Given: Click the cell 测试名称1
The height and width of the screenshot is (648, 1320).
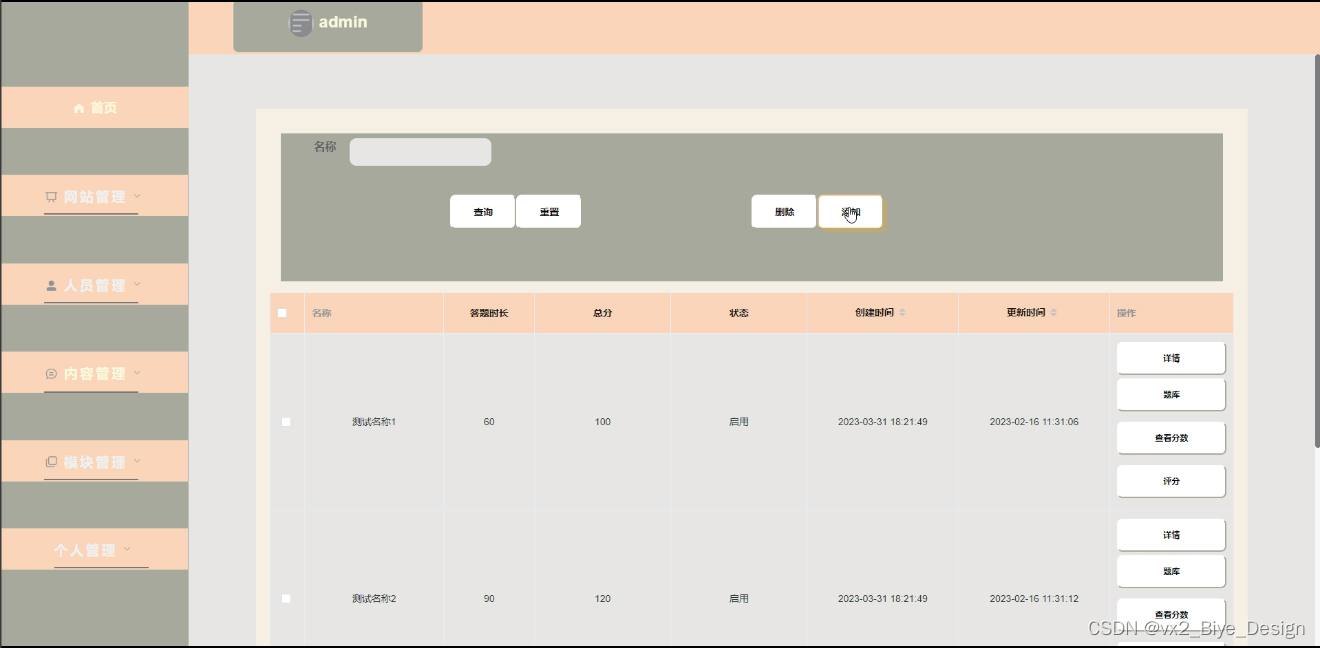Looking at the screenshot, I should tap(374, 422).
